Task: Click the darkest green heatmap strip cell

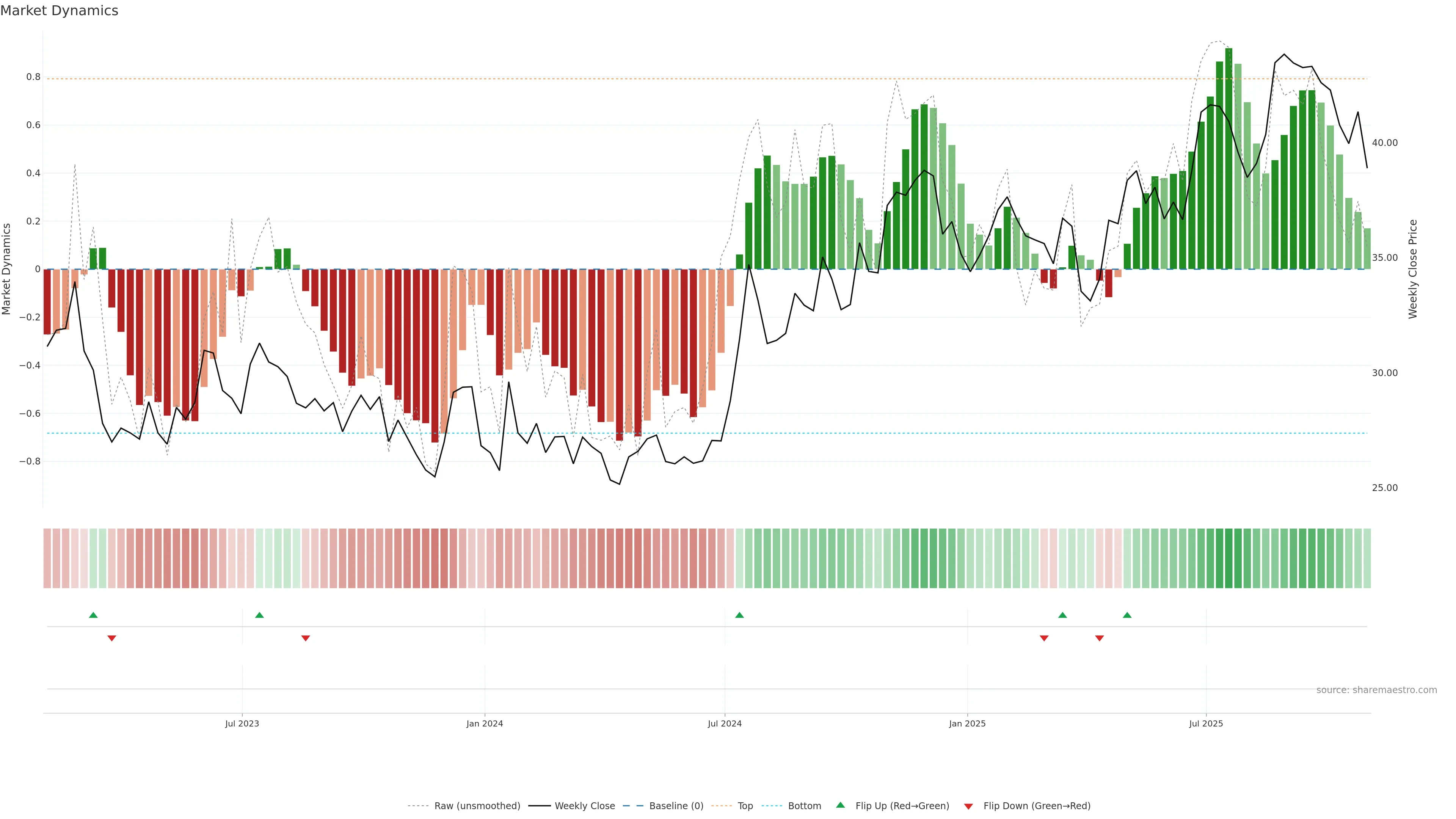Action: [1229, 559]
